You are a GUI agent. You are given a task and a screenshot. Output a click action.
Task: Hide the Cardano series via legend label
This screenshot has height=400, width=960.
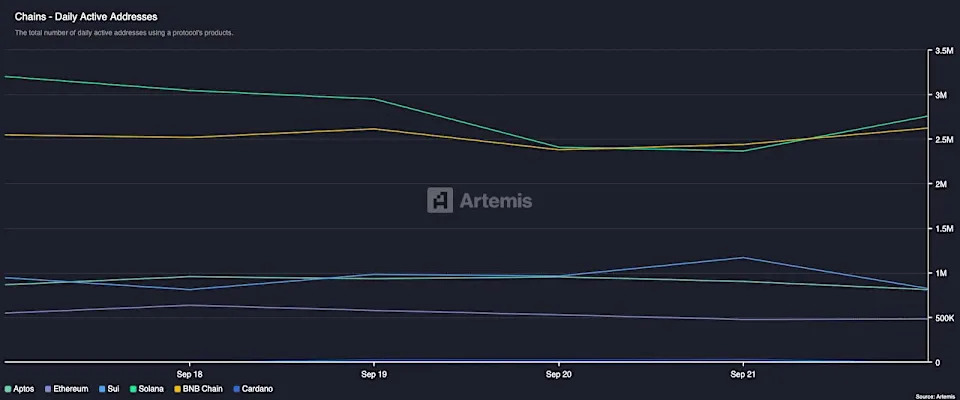pyautogui.click(x=257, y=388)
